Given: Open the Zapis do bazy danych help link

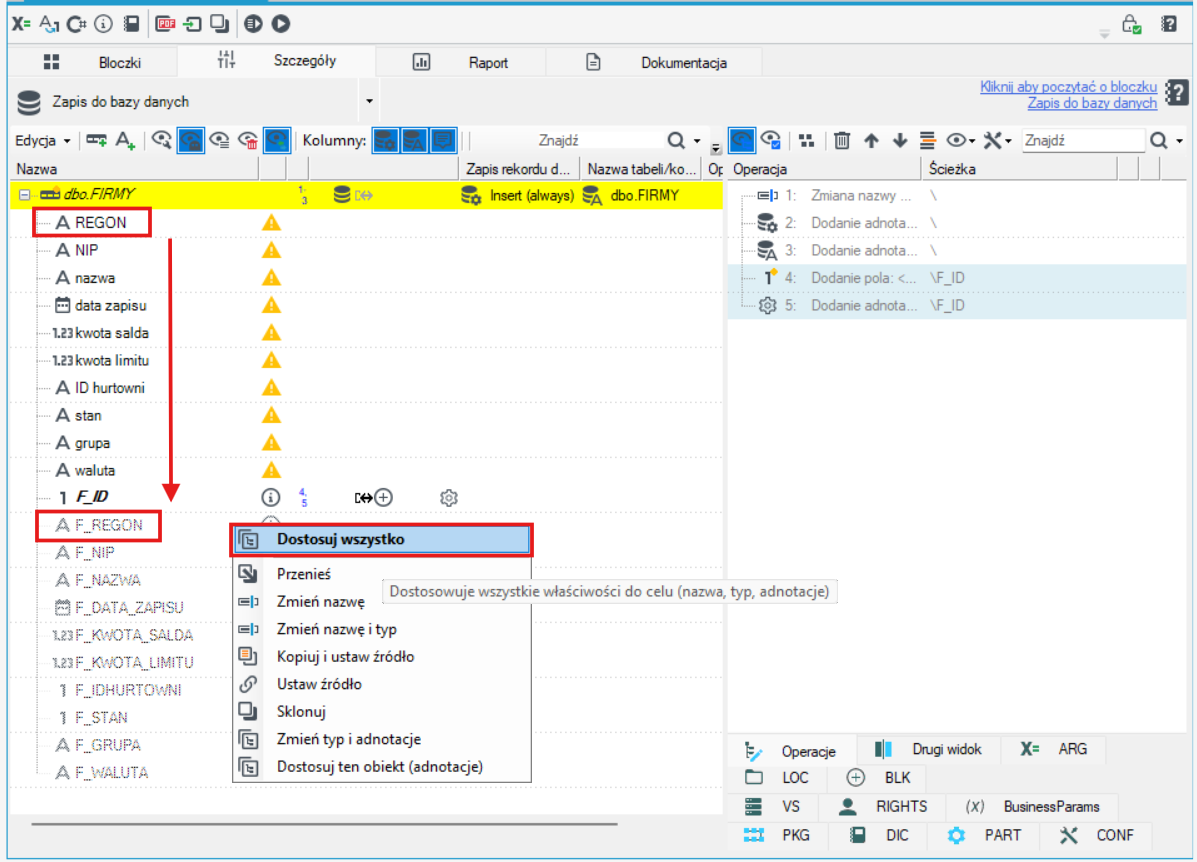Looking at the screenshot, I should tap(1092, 103).
